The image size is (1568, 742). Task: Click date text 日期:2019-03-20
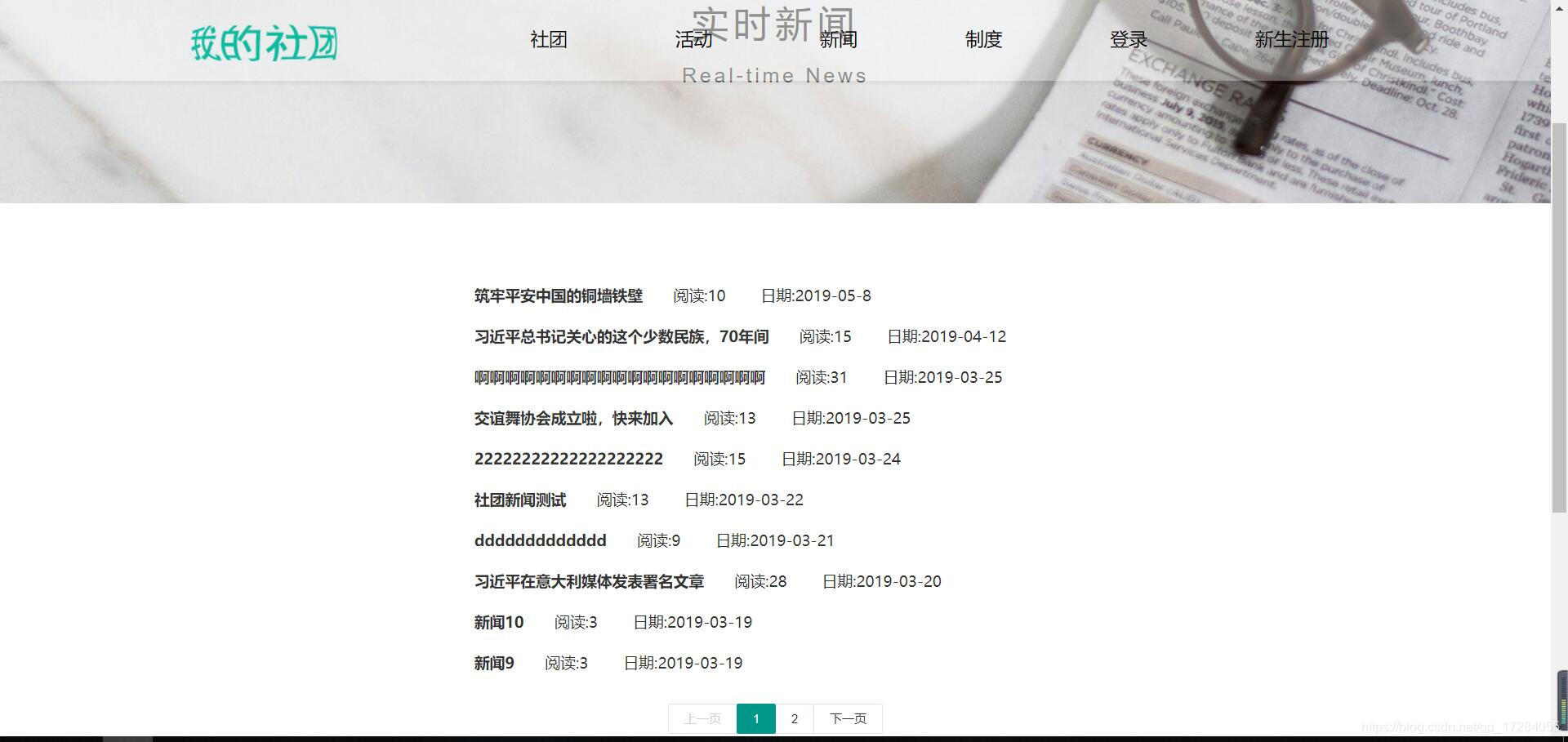click(882, 581)
